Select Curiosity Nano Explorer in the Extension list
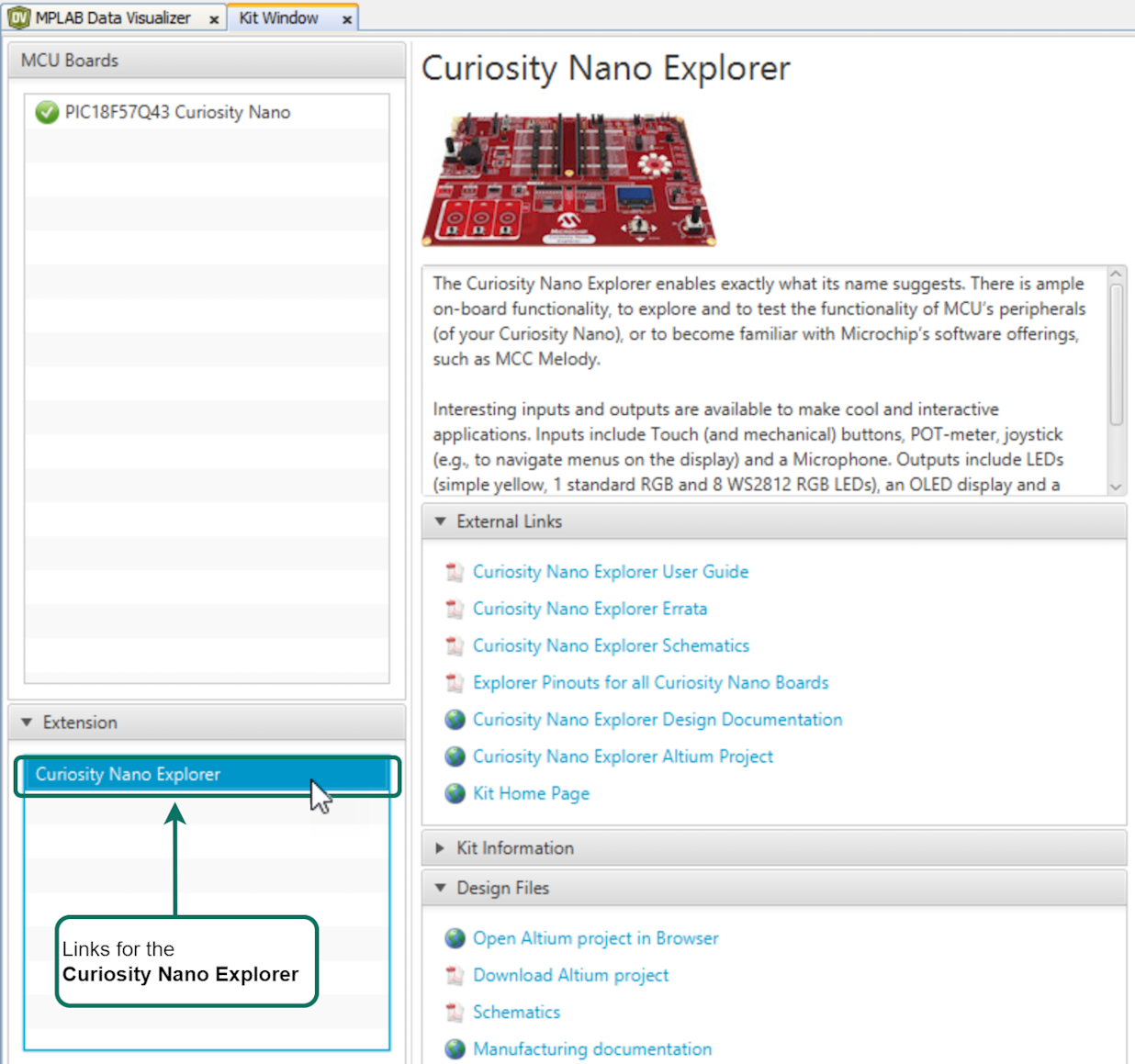This screenshot has height=1064, width=1135. tap(128, 774)
